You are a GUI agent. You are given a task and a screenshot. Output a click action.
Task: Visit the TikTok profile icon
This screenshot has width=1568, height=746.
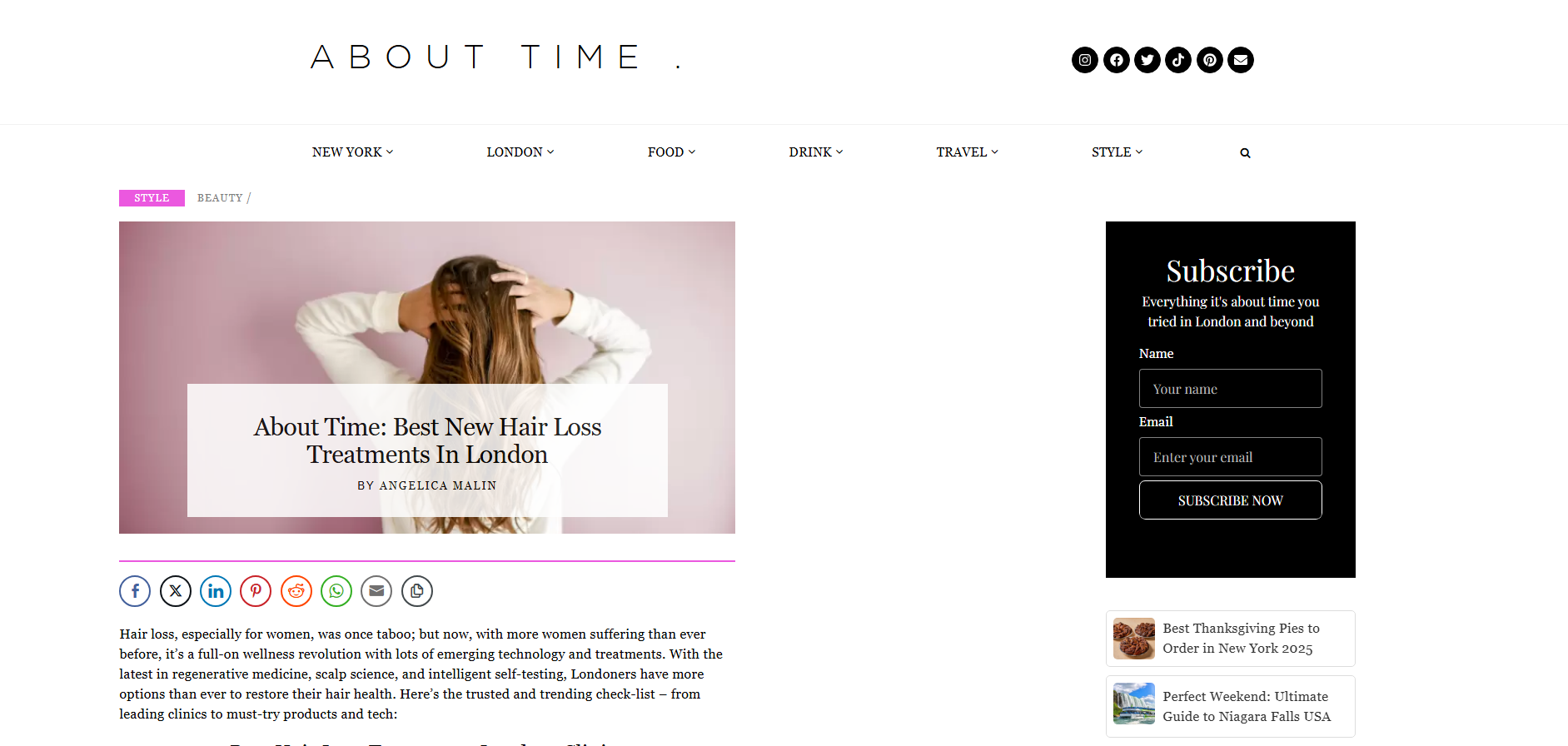(1178, 60)
